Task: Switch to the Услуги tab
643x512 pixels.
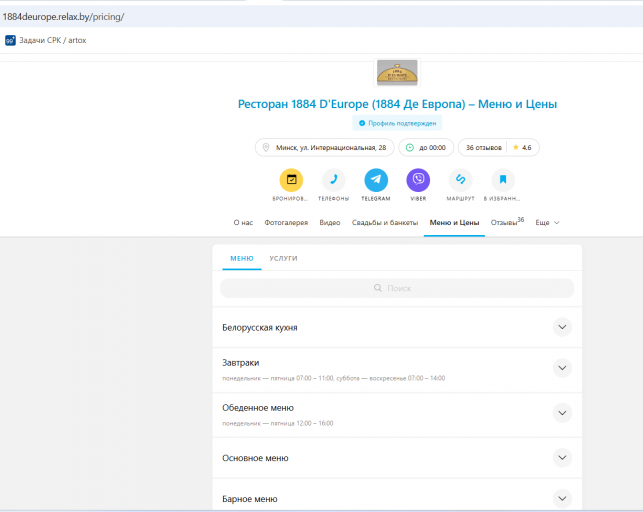Action: pos(283,258)
